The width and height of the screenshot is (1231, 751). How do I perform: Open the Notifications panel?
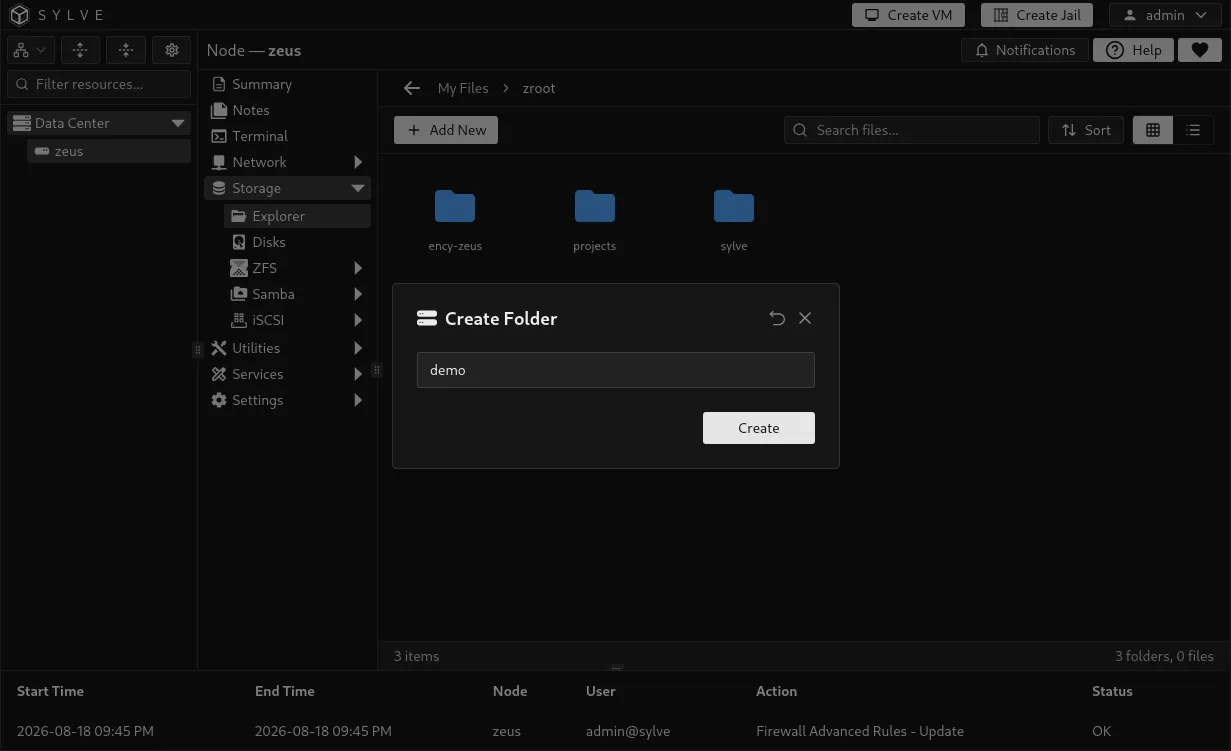pos(1024,50)
